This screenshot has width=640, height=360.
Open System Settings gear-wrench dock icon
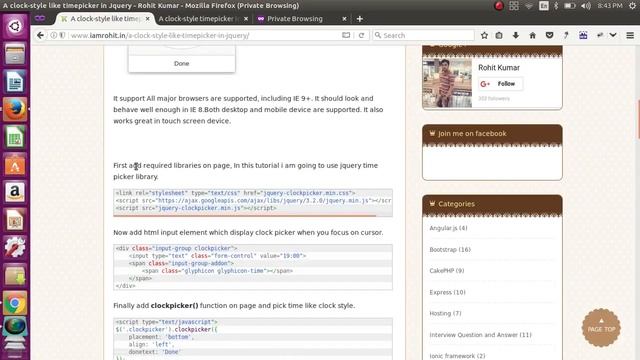pyautogui.click(x=15, y=247)
